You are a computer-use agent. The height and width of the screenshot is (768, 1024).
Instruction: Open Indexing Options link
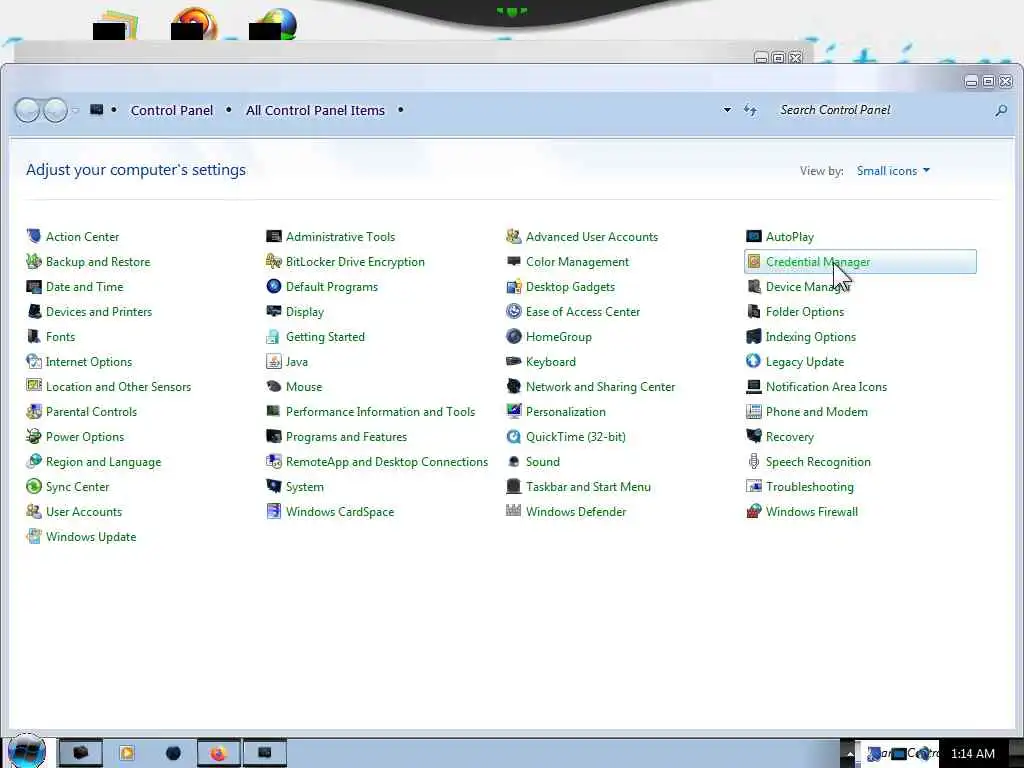coord(810,336)
